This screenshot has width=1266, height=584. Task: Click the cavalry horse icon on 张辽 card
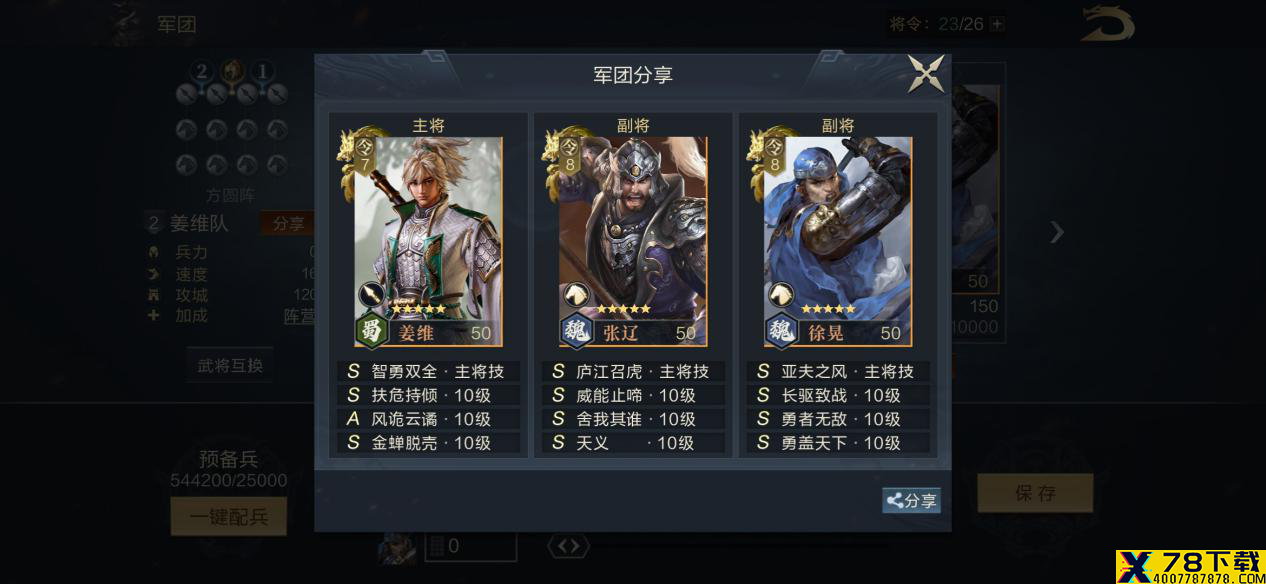(x=576, y=295)
